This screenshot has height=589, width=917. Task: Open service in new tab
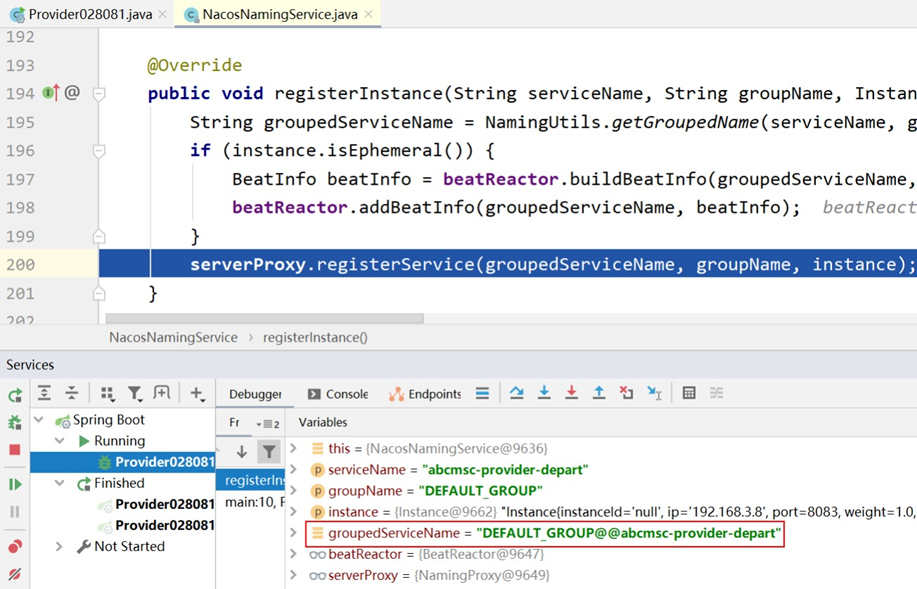(162, 393)
